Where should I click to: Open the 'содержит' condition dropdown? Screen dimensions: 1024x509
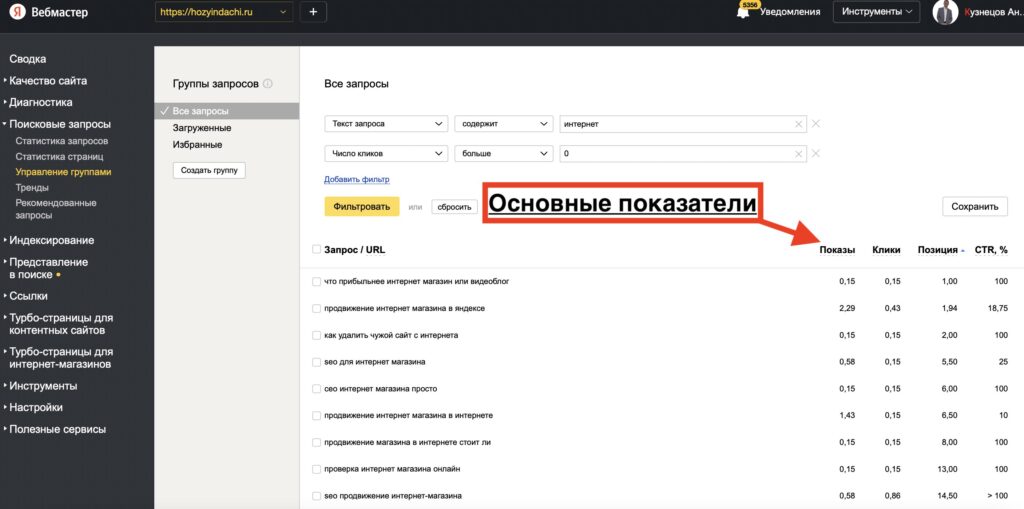504,123
